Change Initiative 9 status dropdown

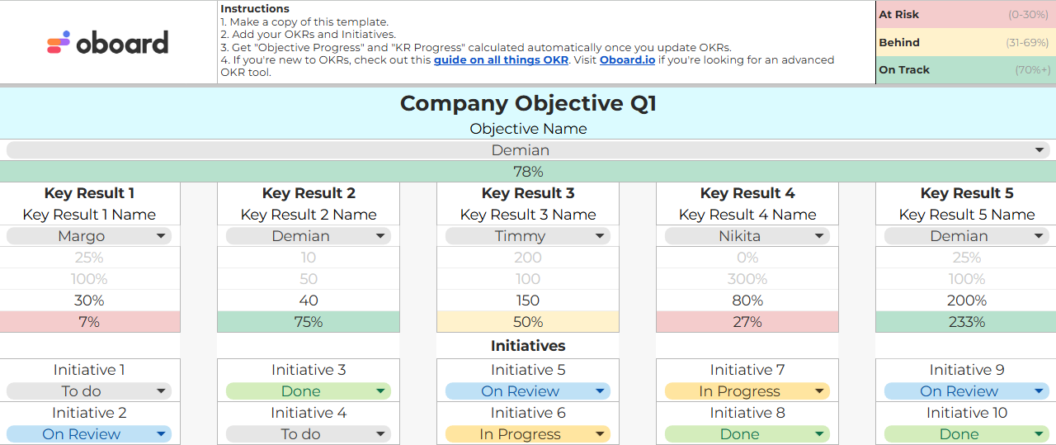pyautogui.click(x=966, y=391)
